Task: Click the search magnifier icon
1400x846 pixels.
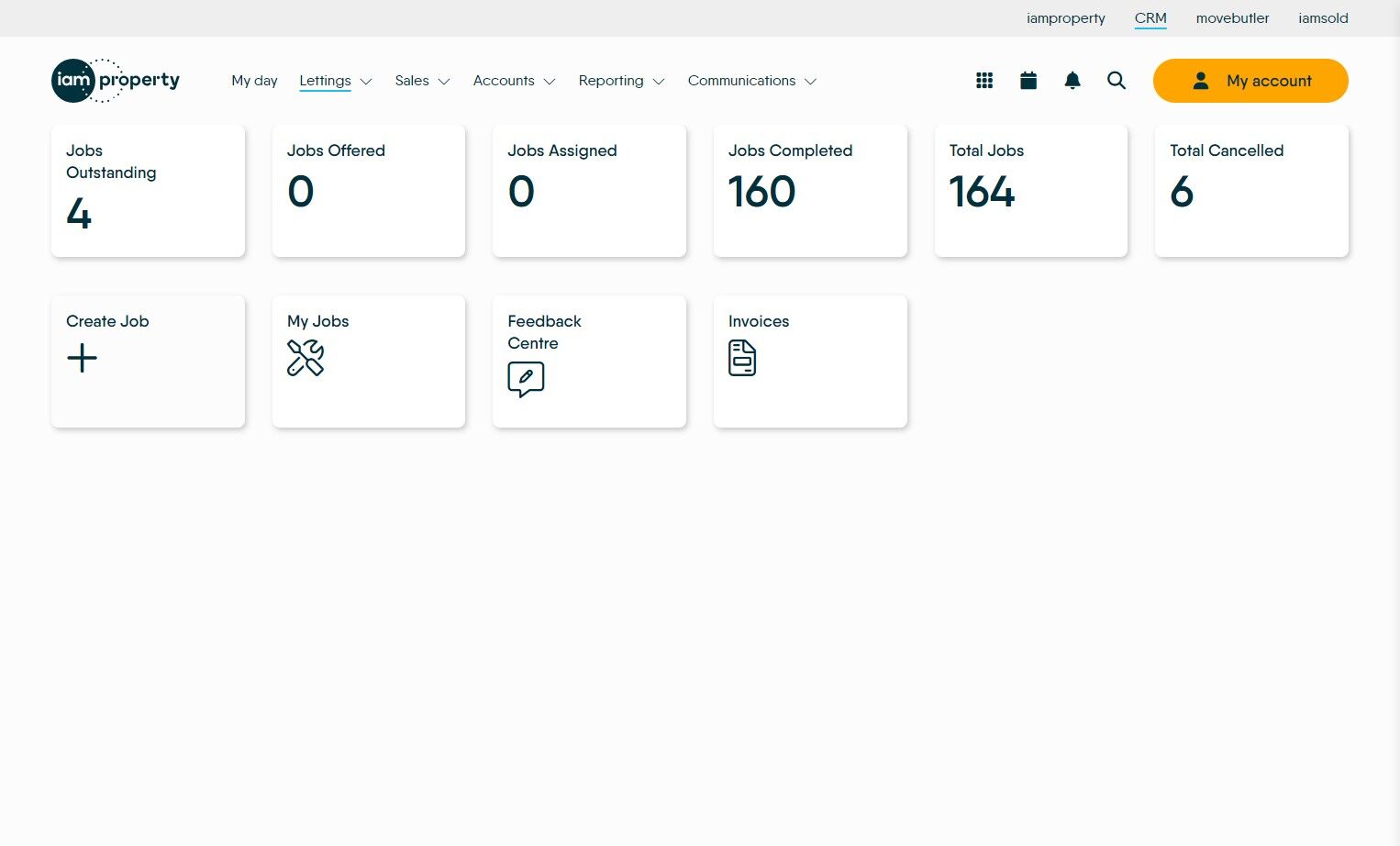Action: pyautogui.click(x=1117, y=81)
